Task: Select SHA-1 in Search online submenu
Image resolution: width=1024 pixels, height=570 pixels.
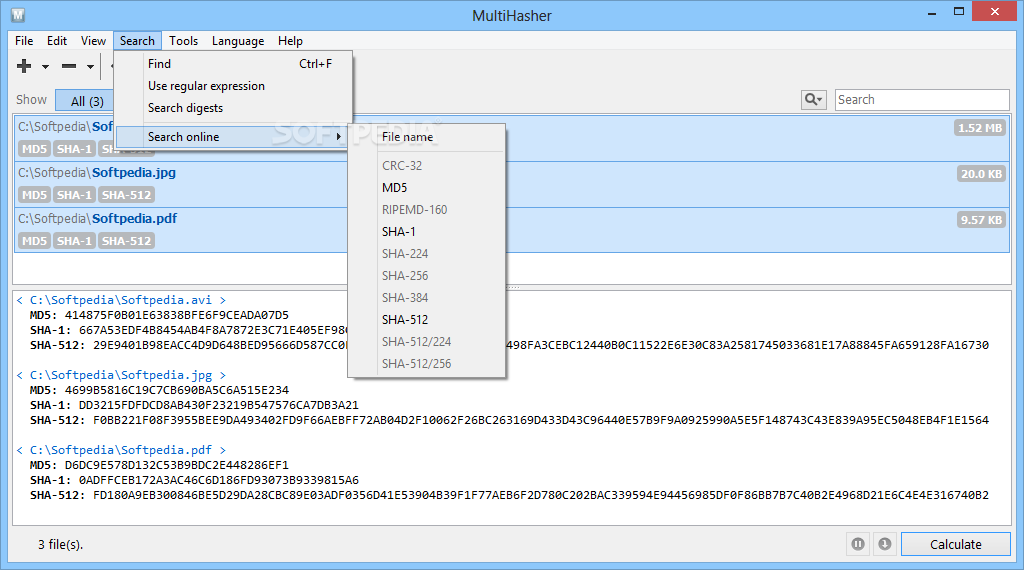Action: click(426, 232)
